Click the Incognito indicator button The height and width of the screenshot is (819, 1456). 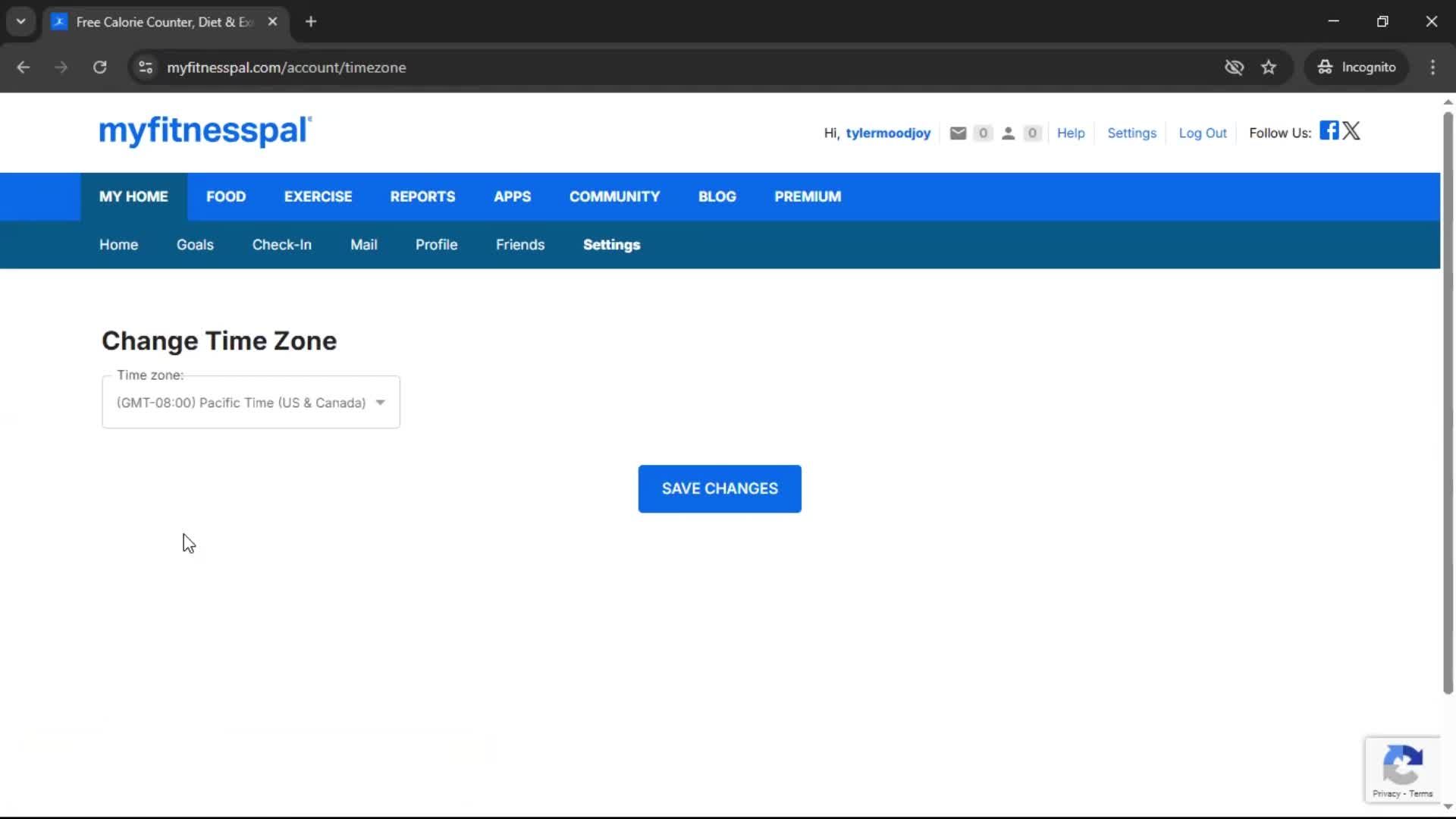tap(1357, 67)
